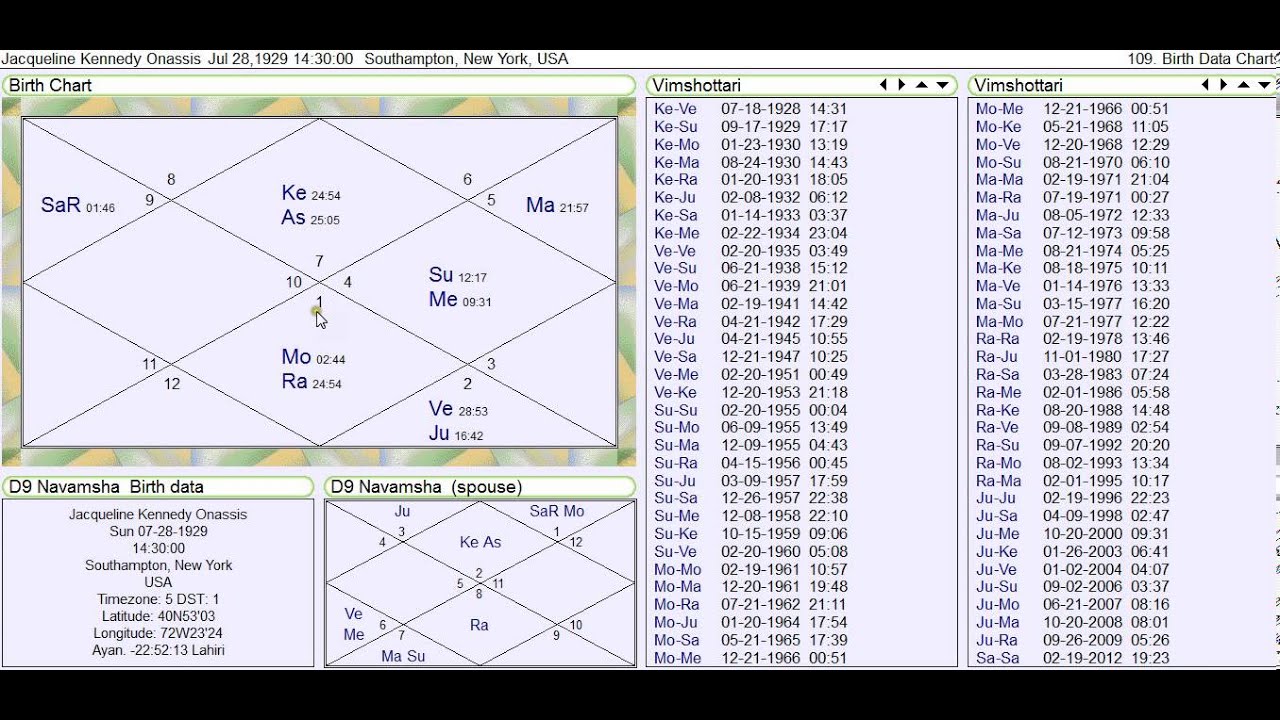1280x720 pixels.
Task: Select the Mo-Ke 05-21-1968 dasha row
Action: coord(1073,127)
